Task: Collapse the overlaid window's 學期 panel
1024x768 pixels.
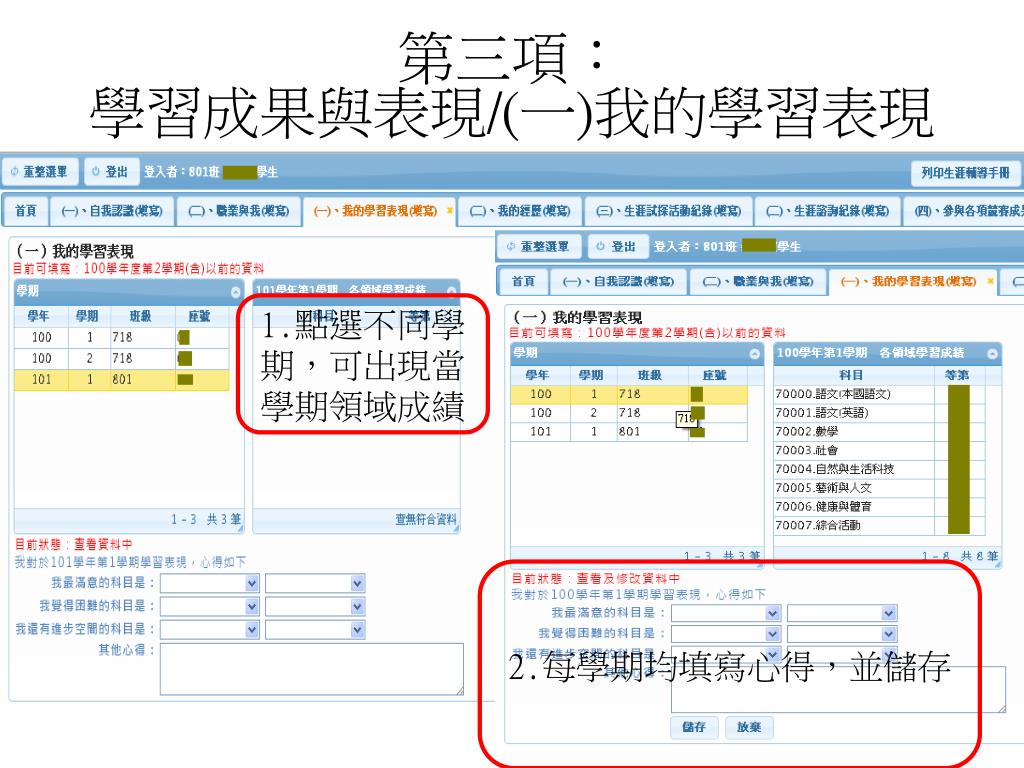Action: pos(755,353)
